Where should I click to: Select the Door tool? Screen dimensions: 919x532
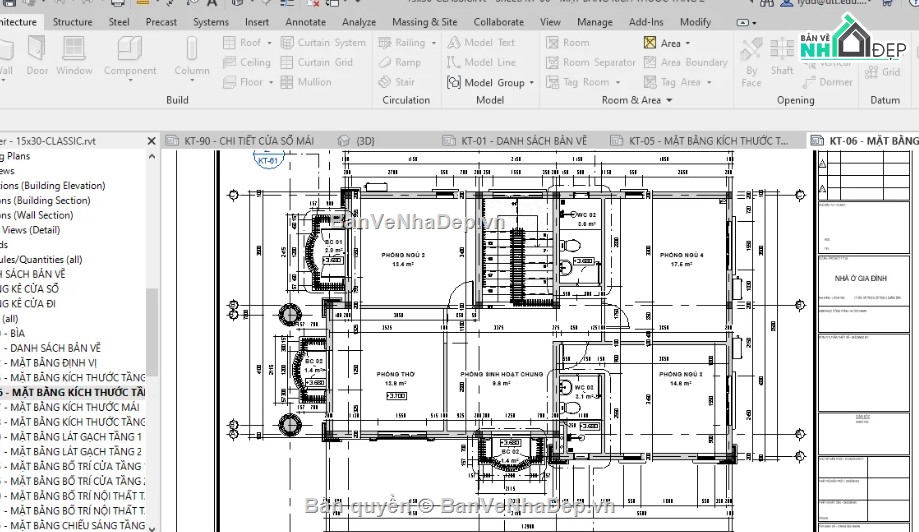pyautogui.click(x=37, y=56)
